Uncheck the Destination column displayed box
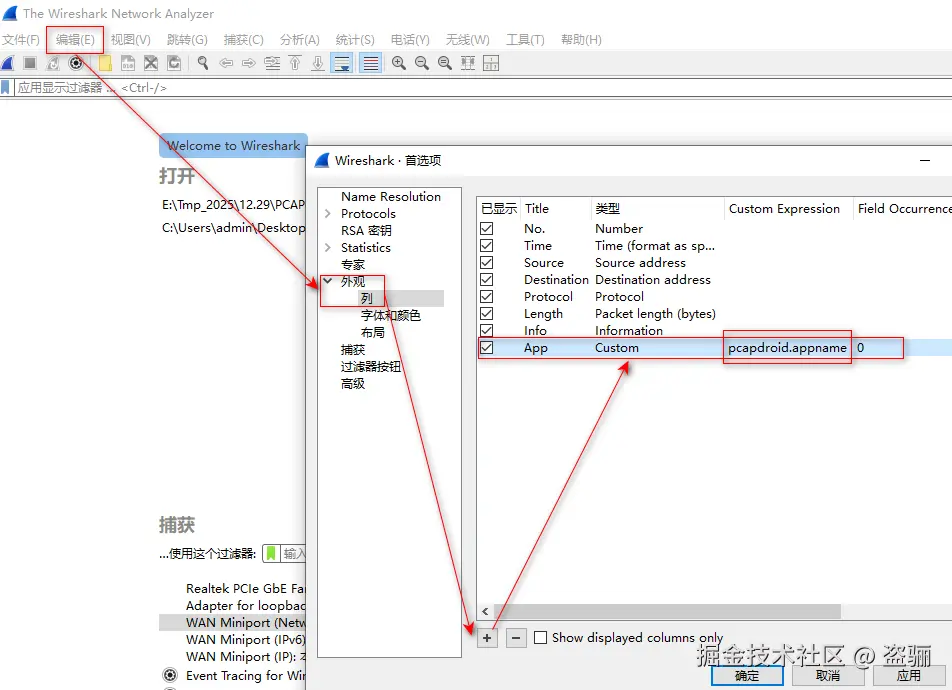 pyautogui.click(x=486, y=279)
